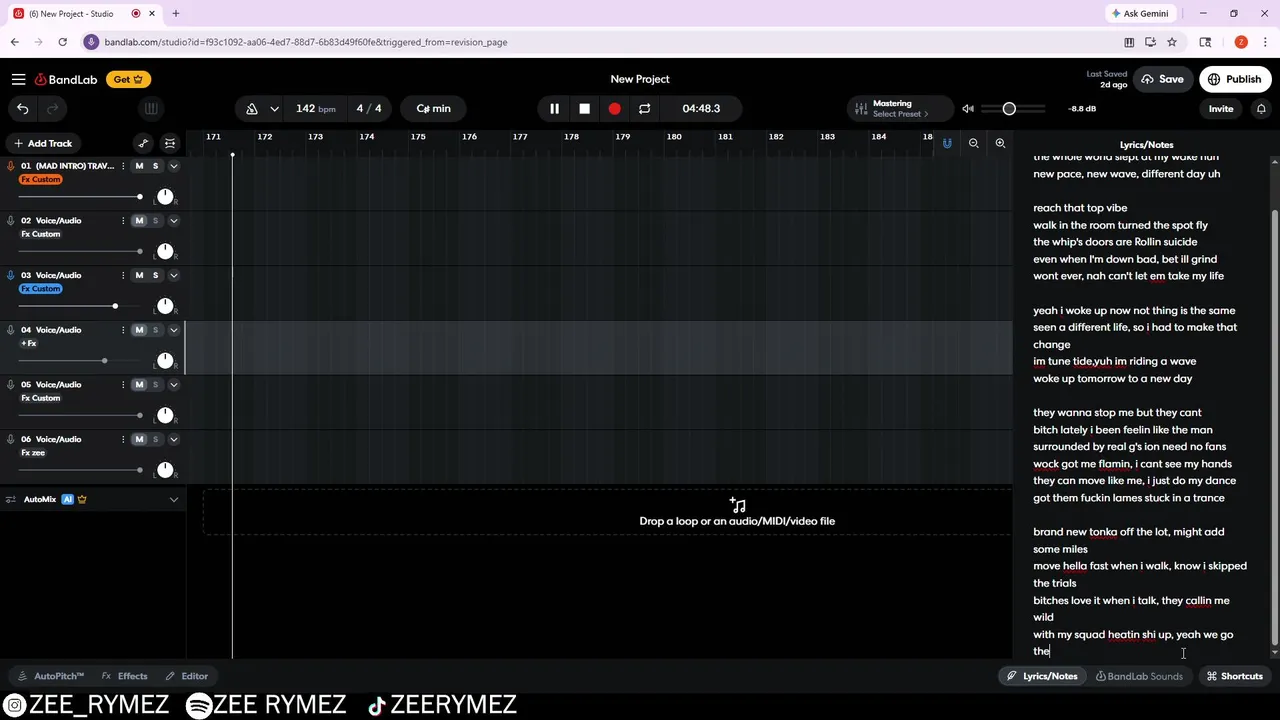The width and height of the screenshot is (1280, 720).
Task: Save the project
Action: tap(1162, 79)
